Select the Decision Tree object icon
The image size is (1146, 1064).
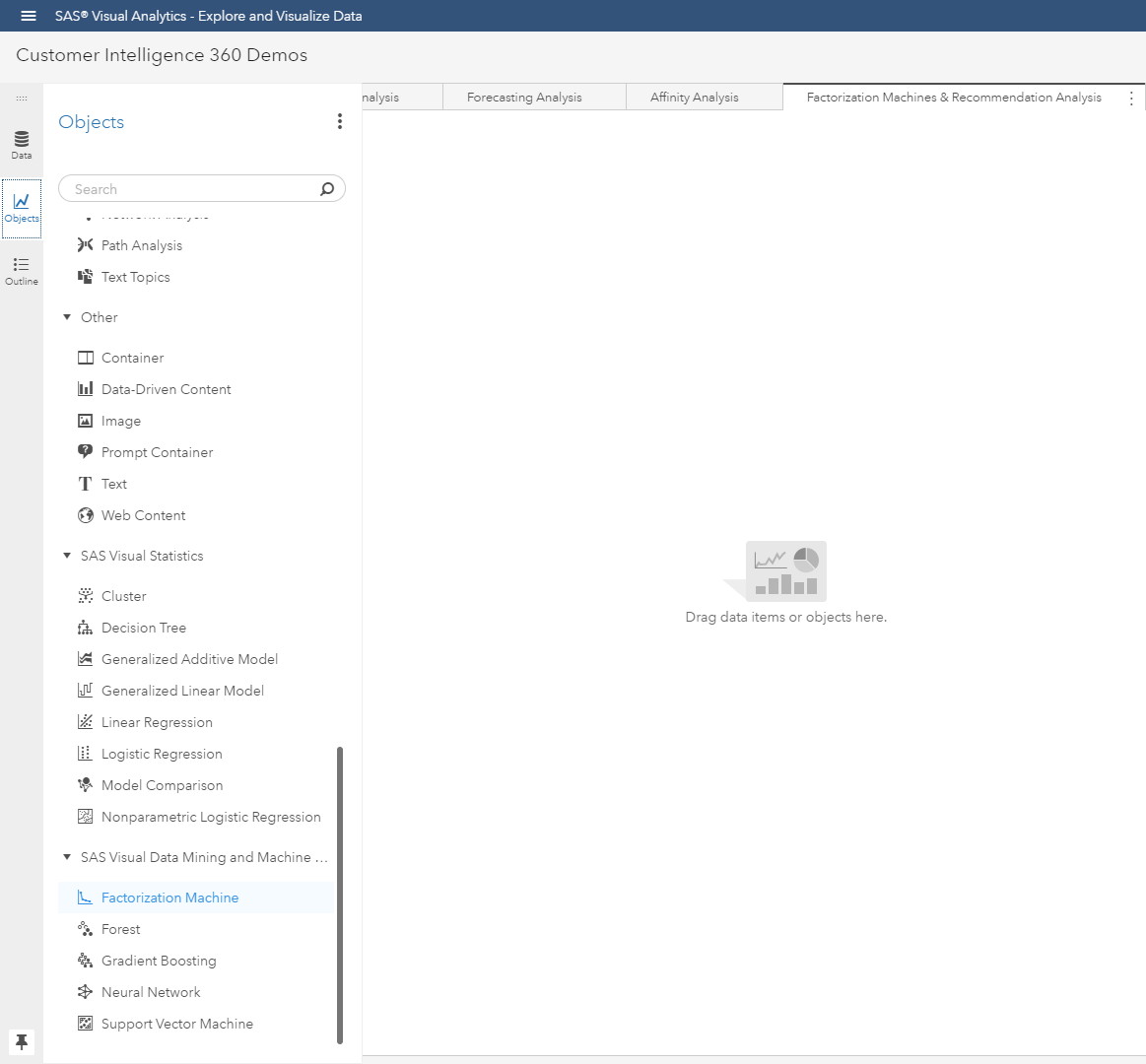click(x=86, y=628)
